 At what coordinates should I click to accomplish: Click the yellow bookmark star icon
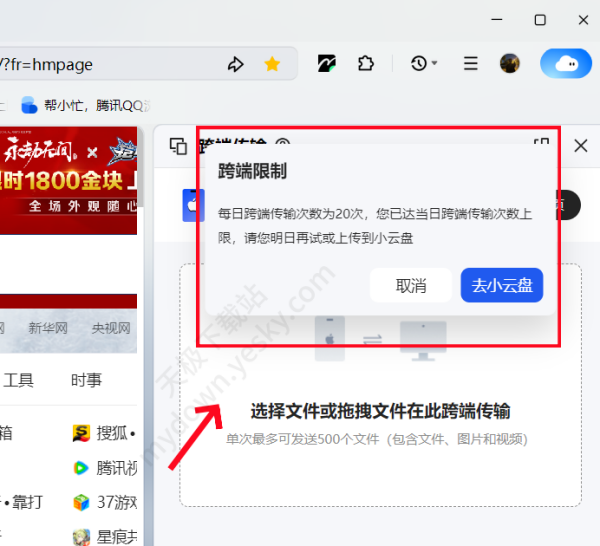272,64
